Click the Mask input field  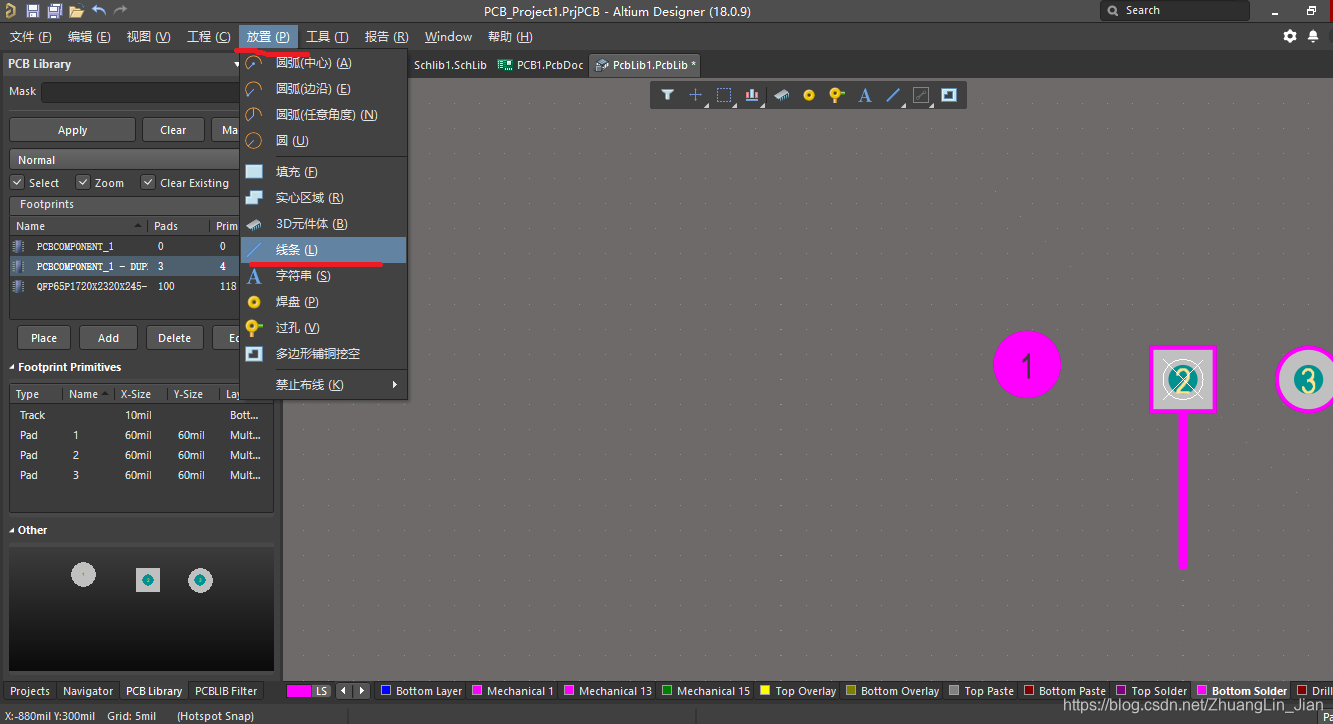coord(140,92)
